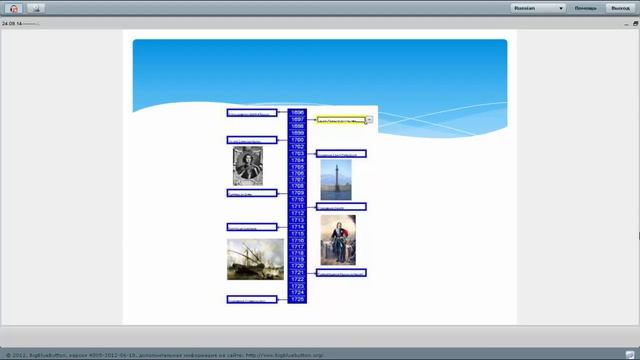This screenshot has height=360, width=640.
Task: Click year 1717 on the timeline
Action: tap(298, 247)
